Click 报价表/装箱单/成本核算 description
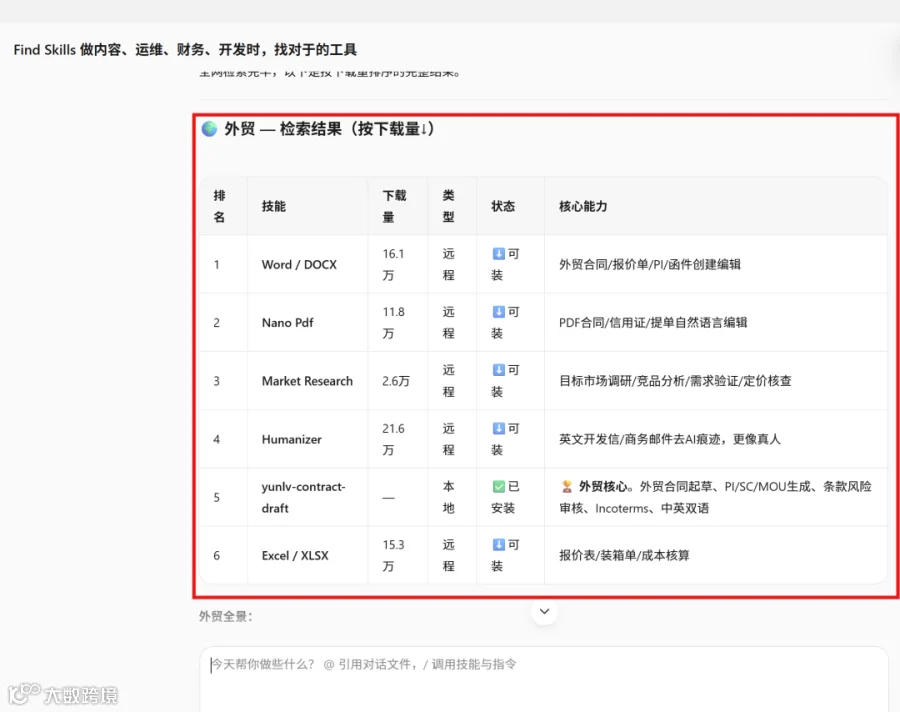The image size is (900, 712). coord(624,556)
